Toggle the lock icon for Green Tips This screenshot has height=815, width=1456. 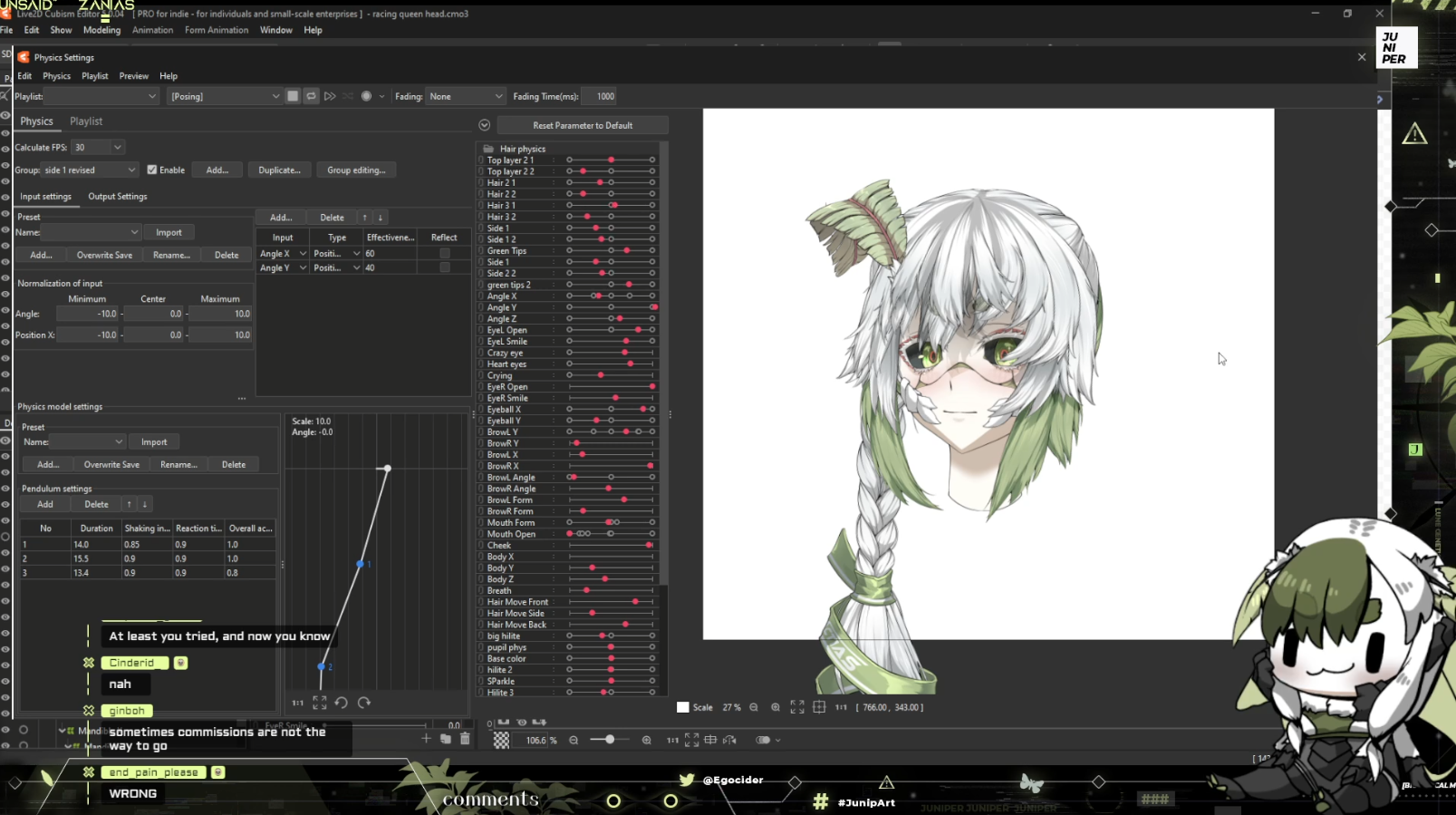(481, 250)
